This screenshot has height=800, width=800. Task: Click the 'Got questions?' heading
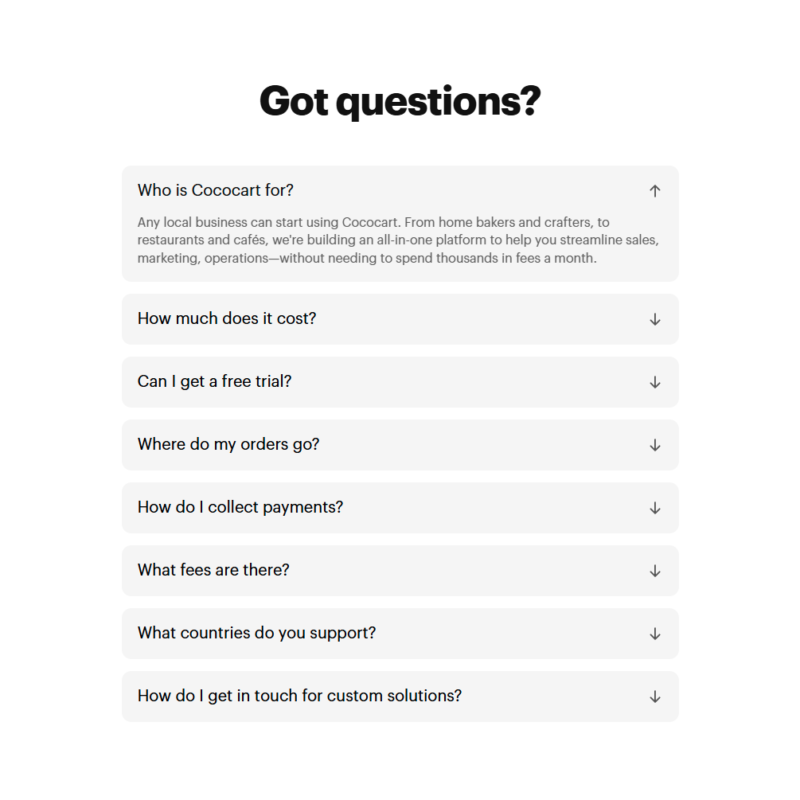pyautogui.click(x=400, y=101)
